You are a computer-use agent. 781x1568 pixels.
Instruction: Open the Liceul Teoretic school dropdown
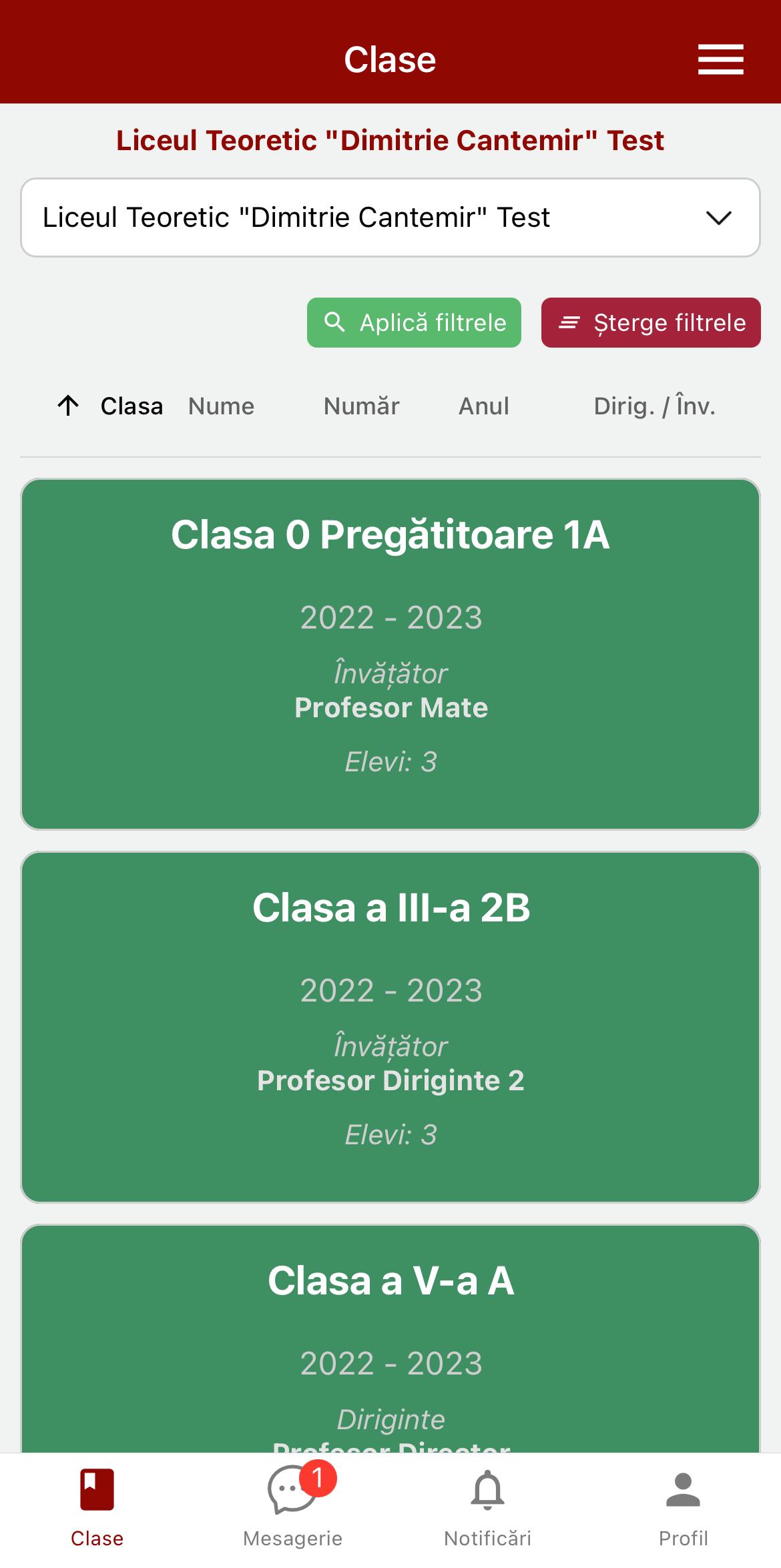tap(390, 218)
